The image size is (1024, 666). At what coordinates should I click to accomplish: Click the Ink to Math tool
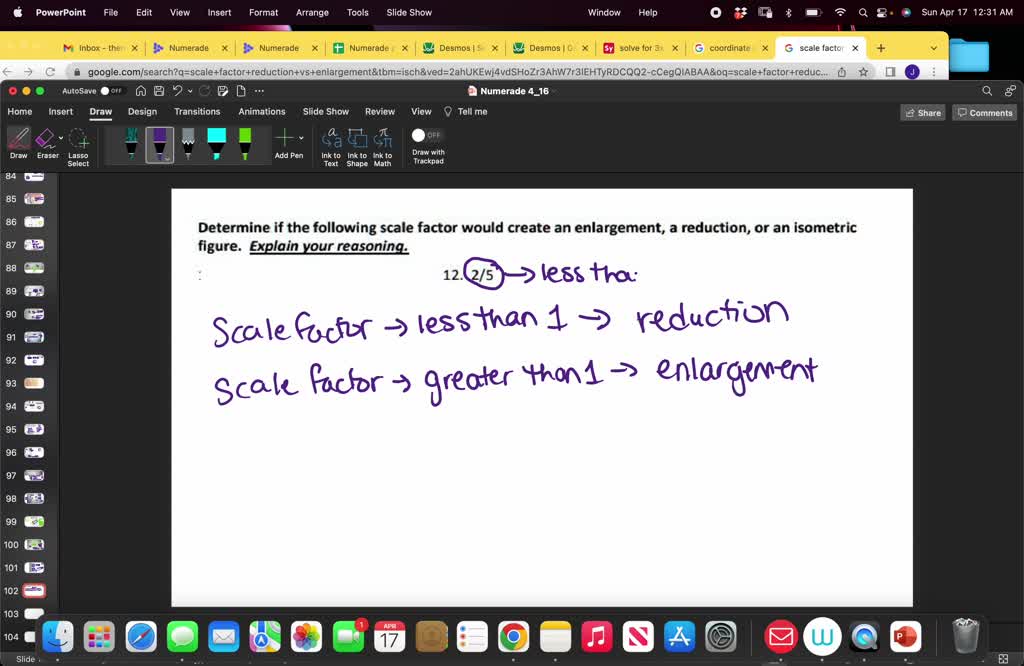click(383, 146)
